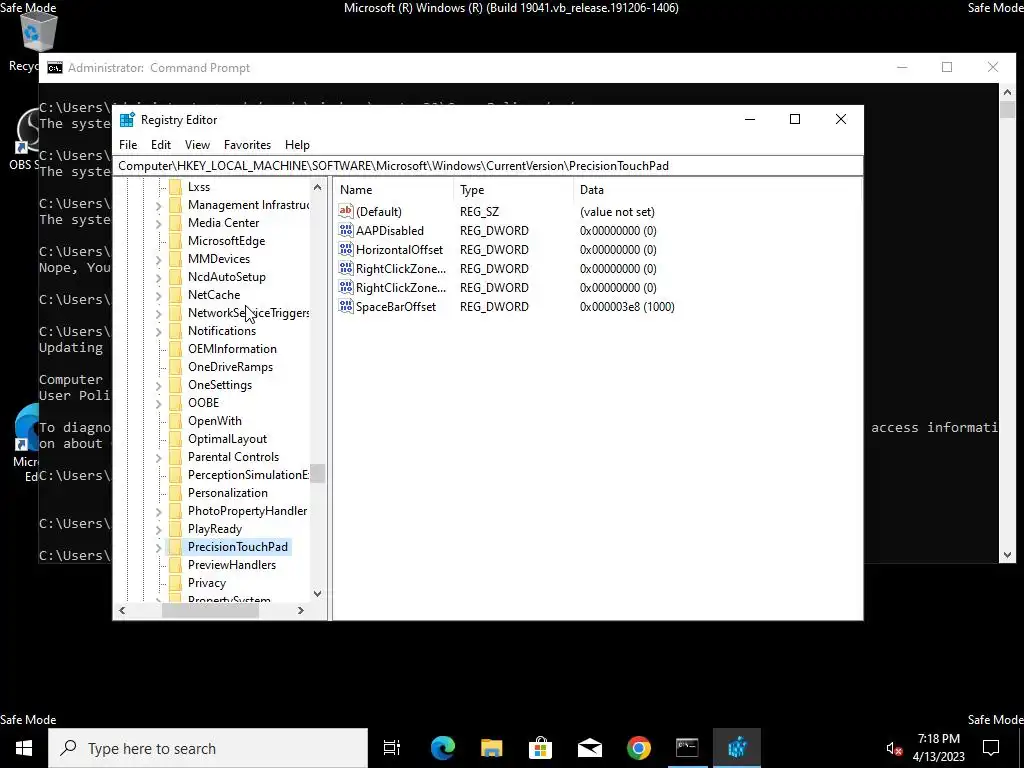This screenshot has width=1024, height=768.
Task: Expand the NetCache key
Action: pyautogui.click(x=159, y=296)
